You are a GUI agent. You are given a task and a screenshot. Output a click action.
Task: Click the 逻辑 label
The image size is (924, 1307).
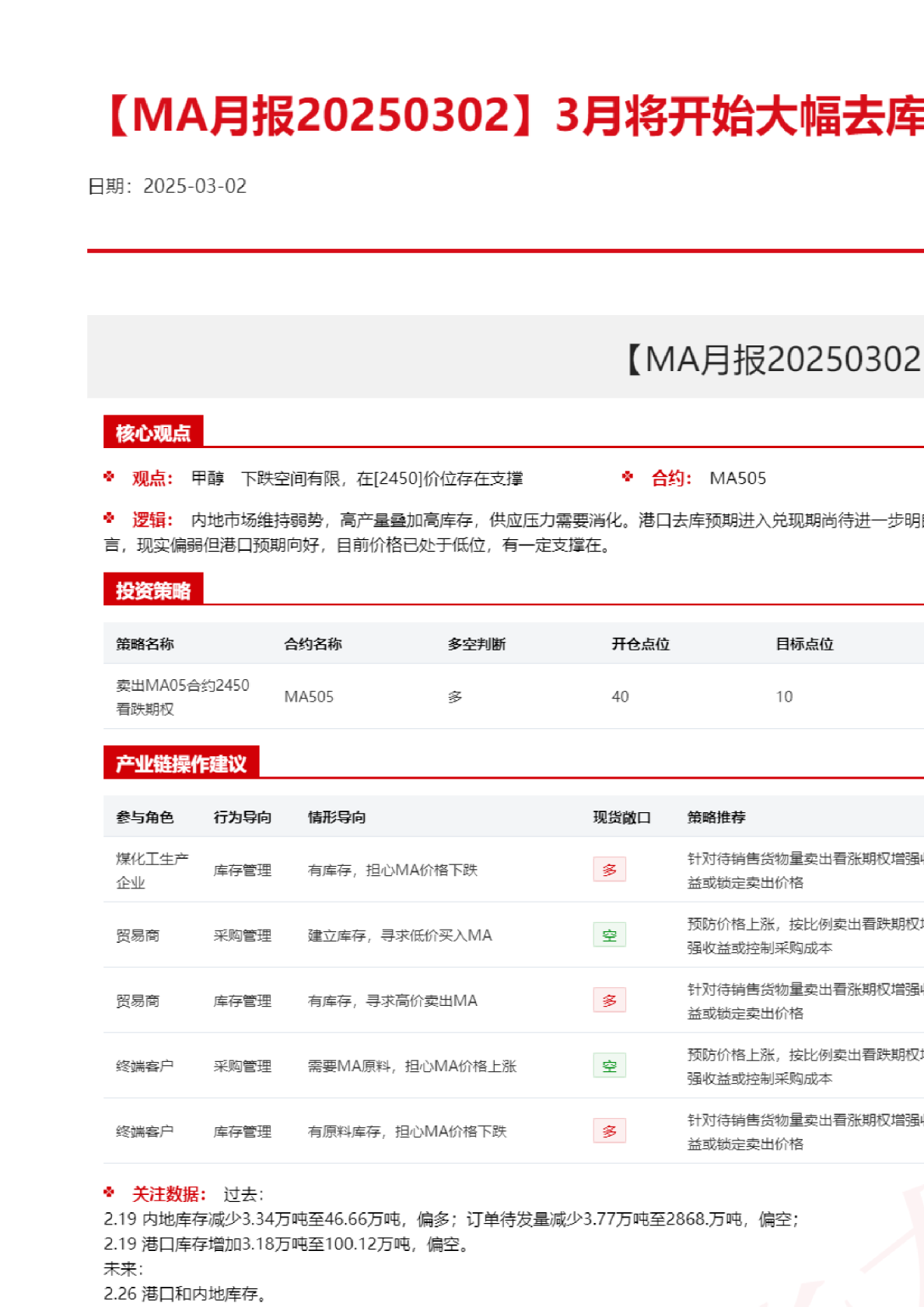tap(152, 520)
